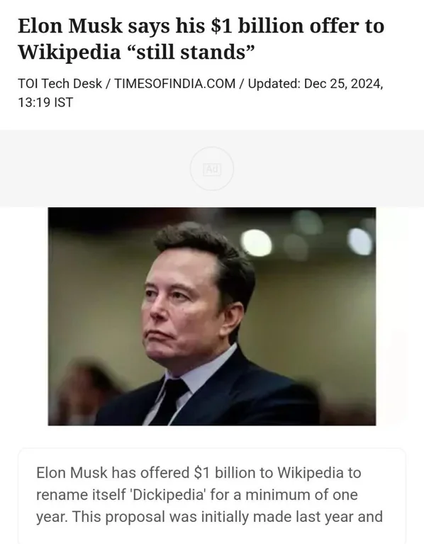
Task: Click the bright bokeh light in the photo background
Action: pos(256,243)
